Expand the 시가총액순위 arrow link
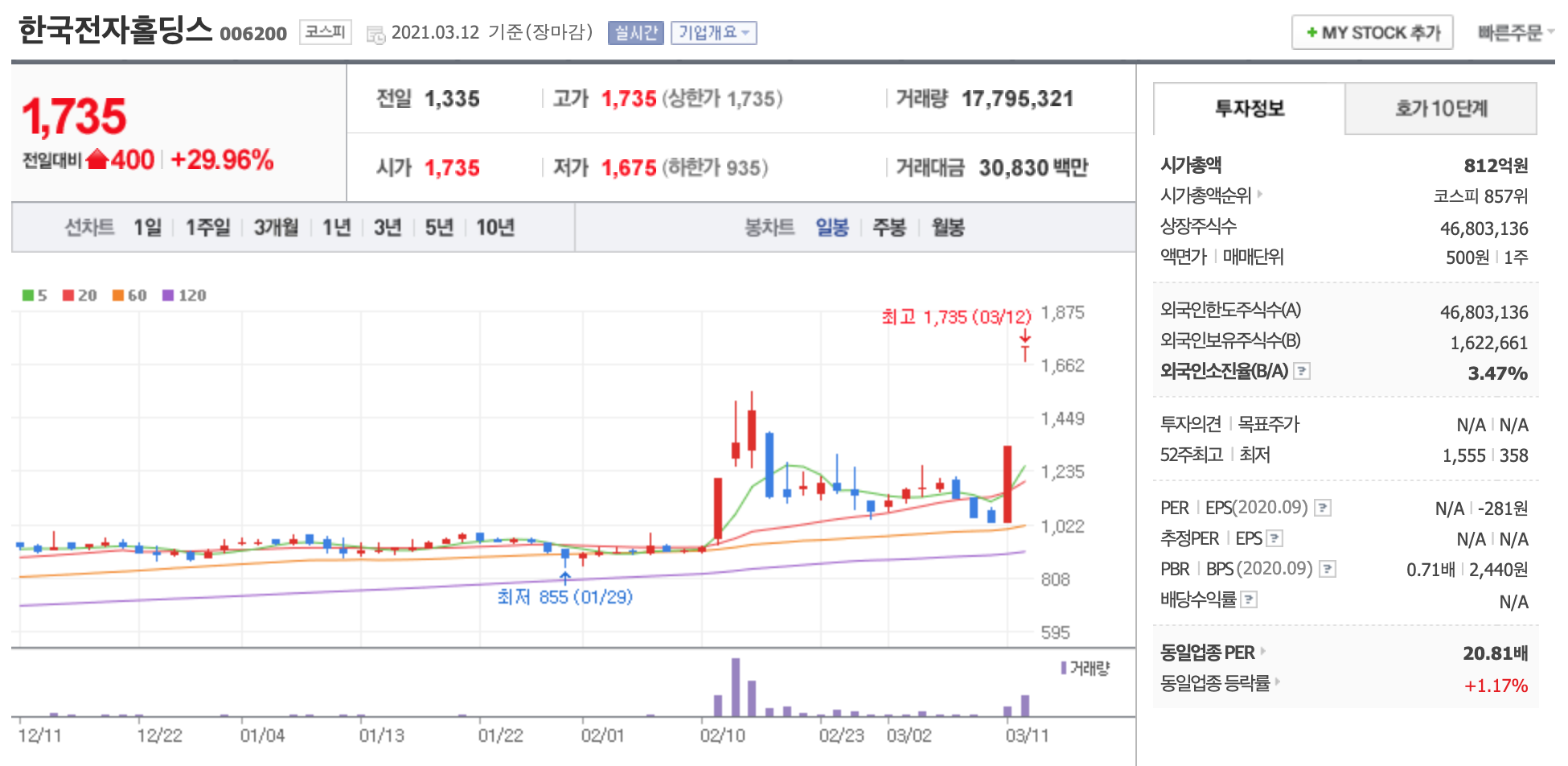 coord(1260,194)
